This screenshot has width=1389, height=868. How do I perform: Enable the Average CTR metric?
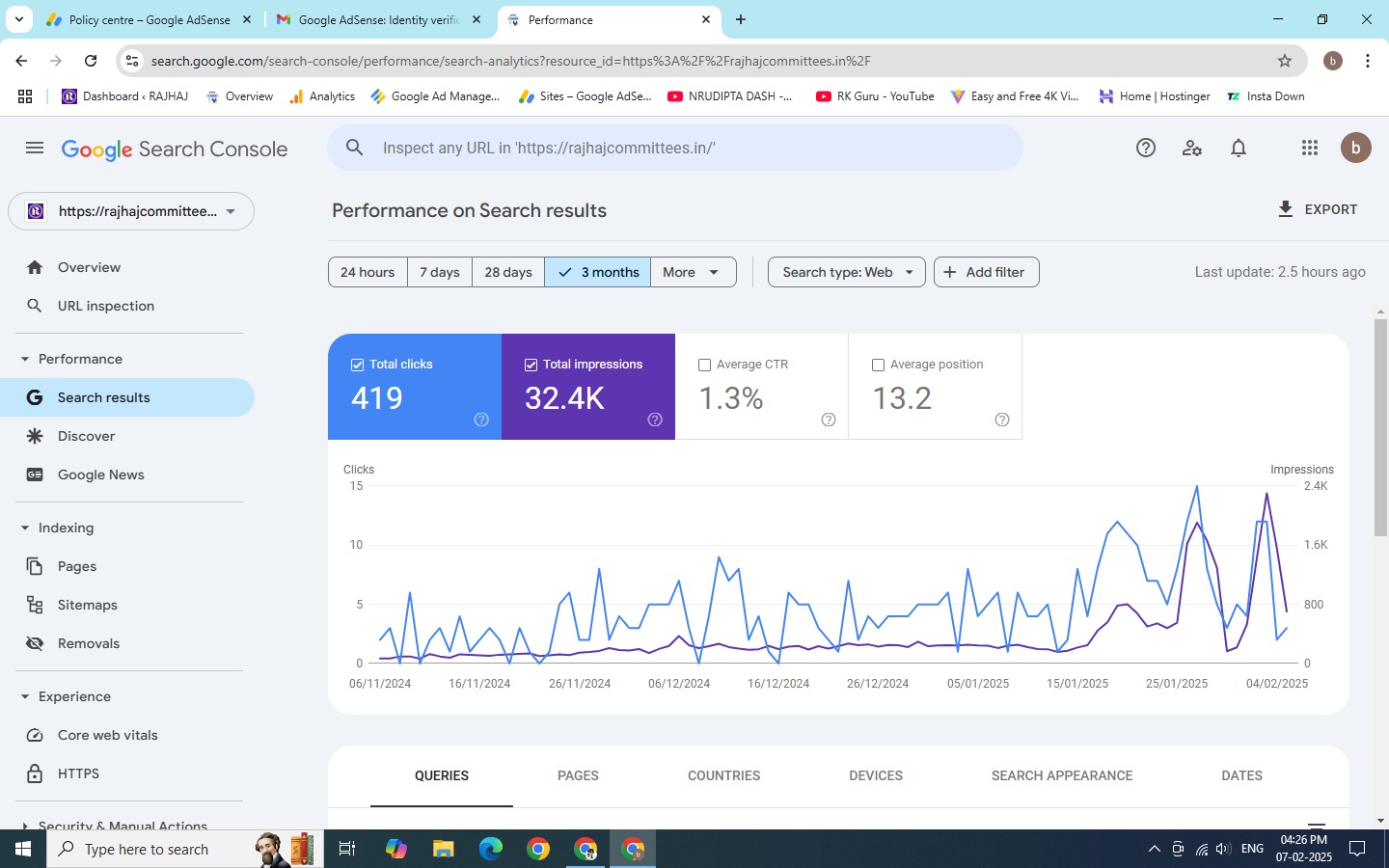point(704,365)
